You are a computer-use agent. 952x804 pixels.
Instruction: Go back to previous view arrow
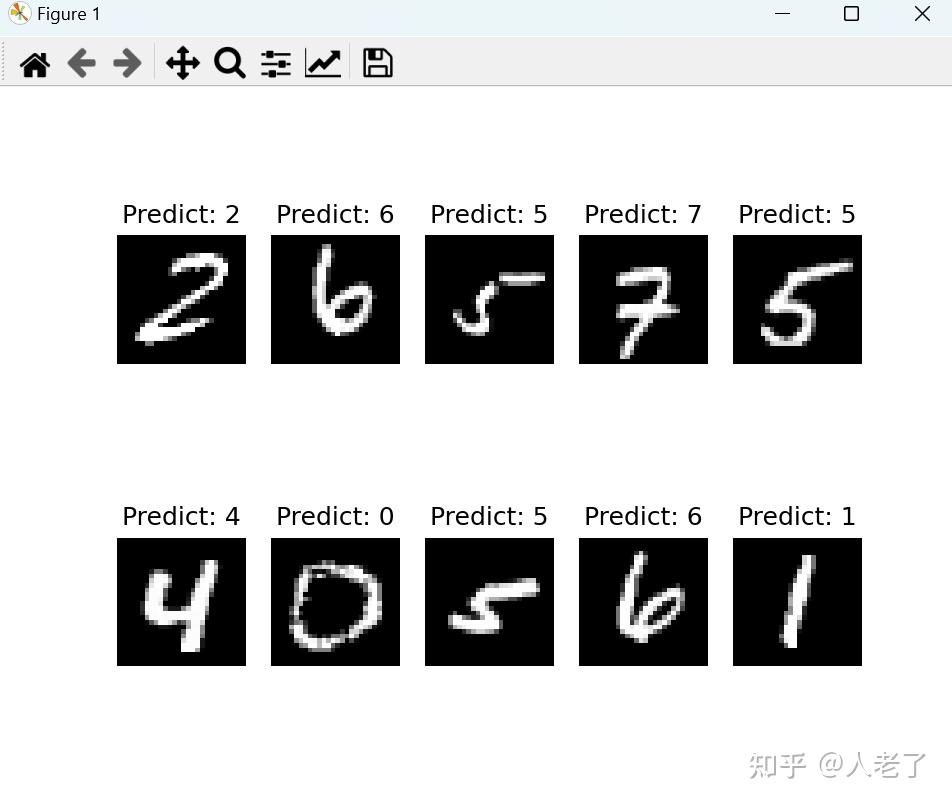pos(81,63)
